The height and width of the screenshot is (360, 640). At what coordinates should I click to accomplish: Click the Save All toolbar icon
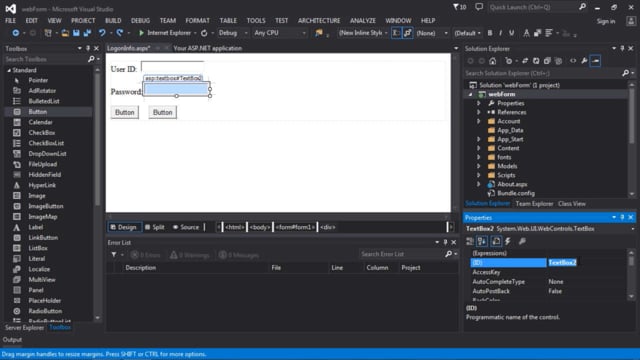tap(87, 33)
